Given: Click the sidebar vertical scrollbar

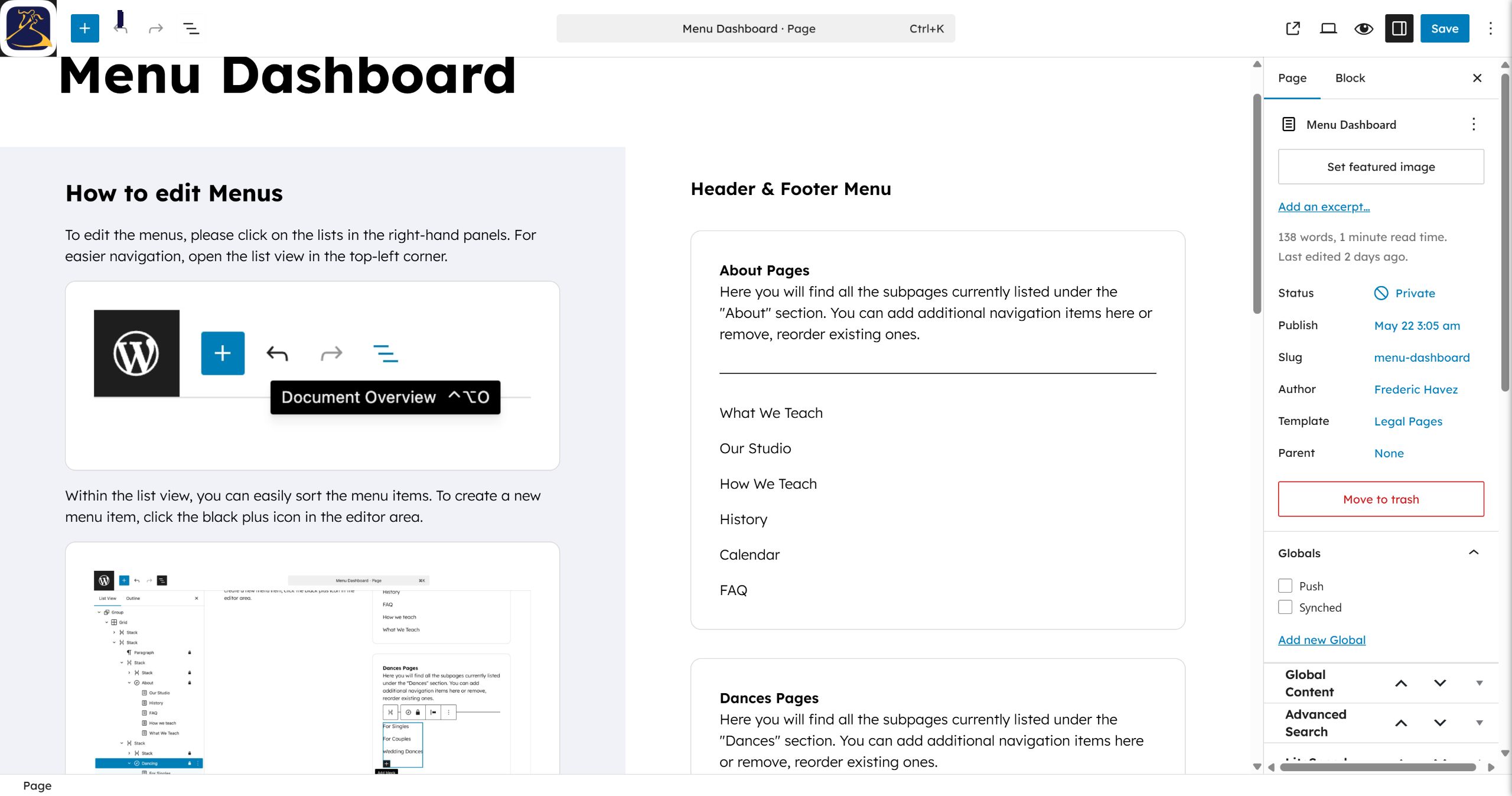Looking at the screenshot, I should (1505, 233).
